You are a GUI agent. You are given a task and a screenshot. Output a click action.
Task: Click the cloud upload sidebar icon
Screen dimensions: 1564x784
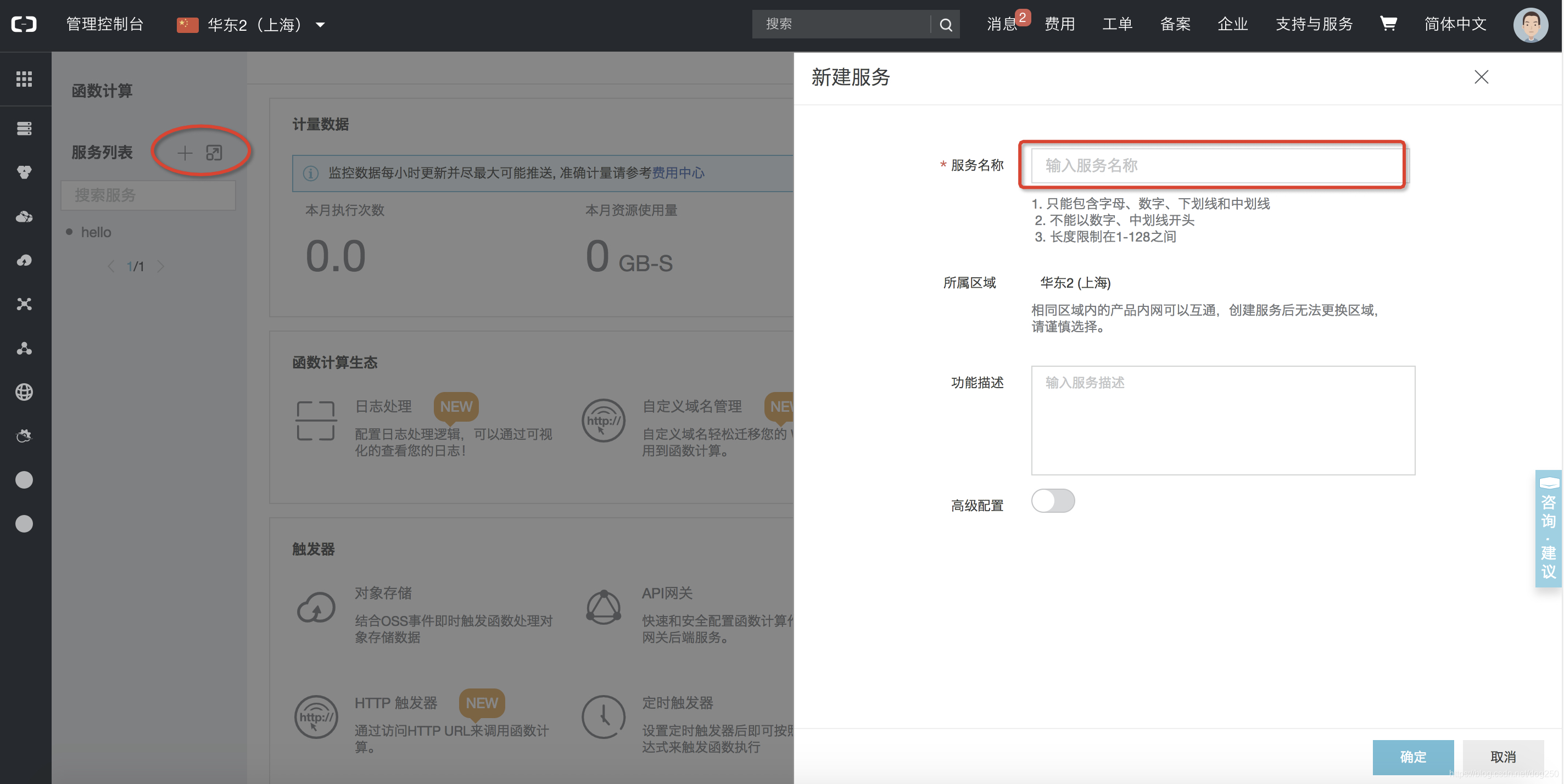click(24, 260)
